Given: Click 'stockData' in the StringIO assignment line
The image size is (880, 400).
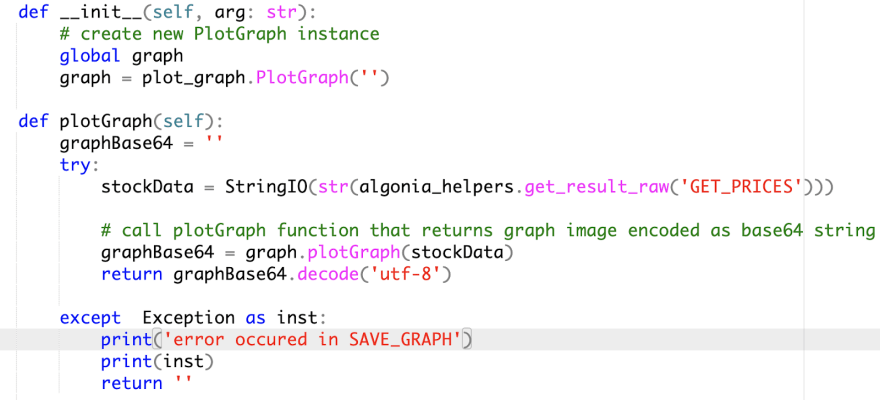Looking at the screenshot, I should [x=147, y=186].
